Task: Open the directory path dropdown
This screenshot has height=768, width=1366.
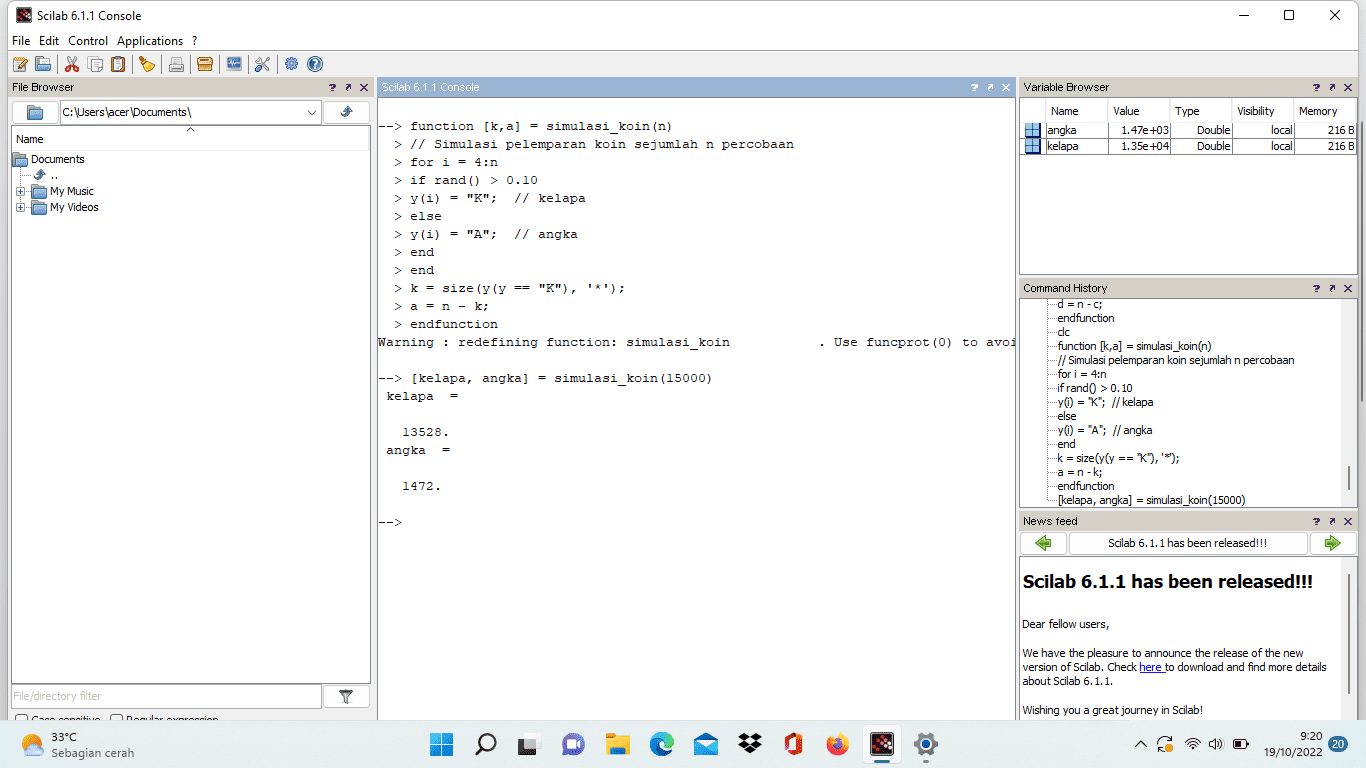Action: [x=312, y=112]
